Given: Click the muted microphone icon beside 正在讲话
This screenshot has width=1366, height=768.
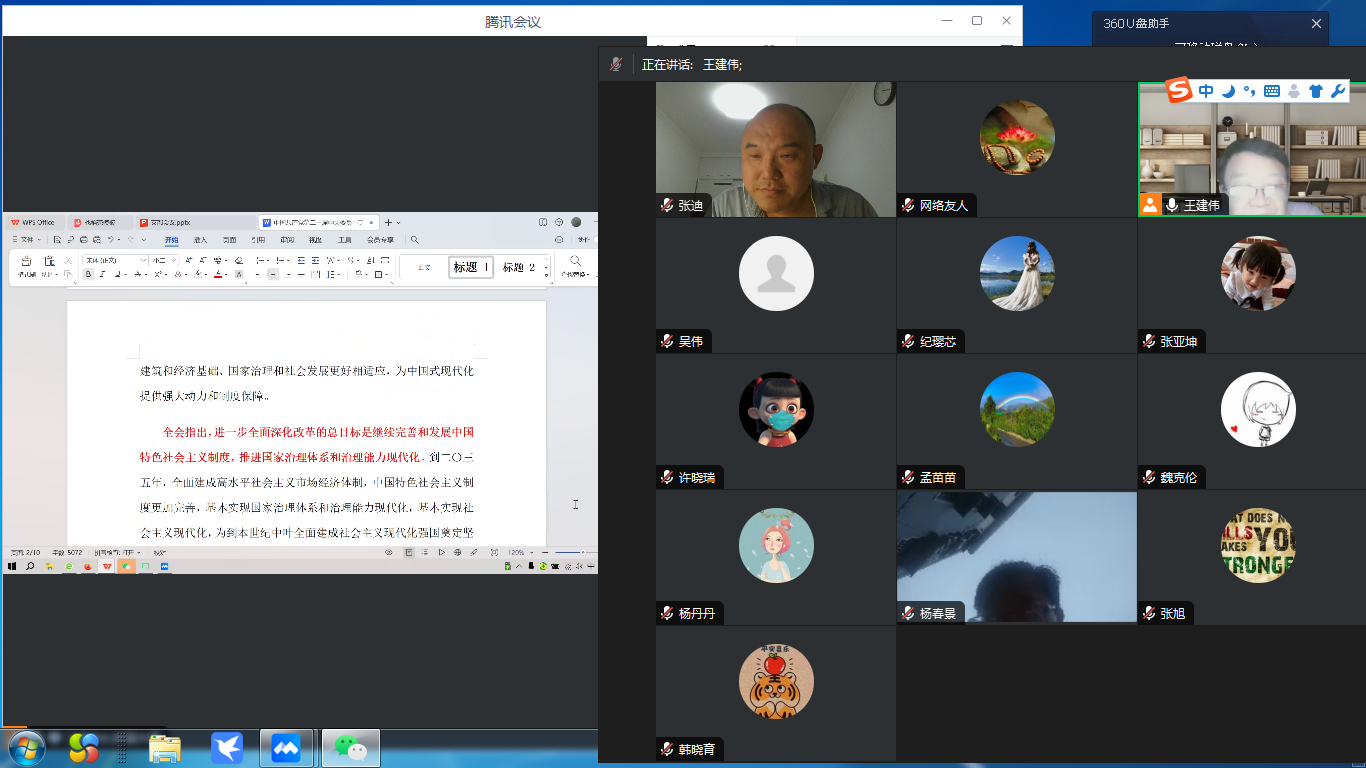Looking at the screenshot, I should [616, 64].
